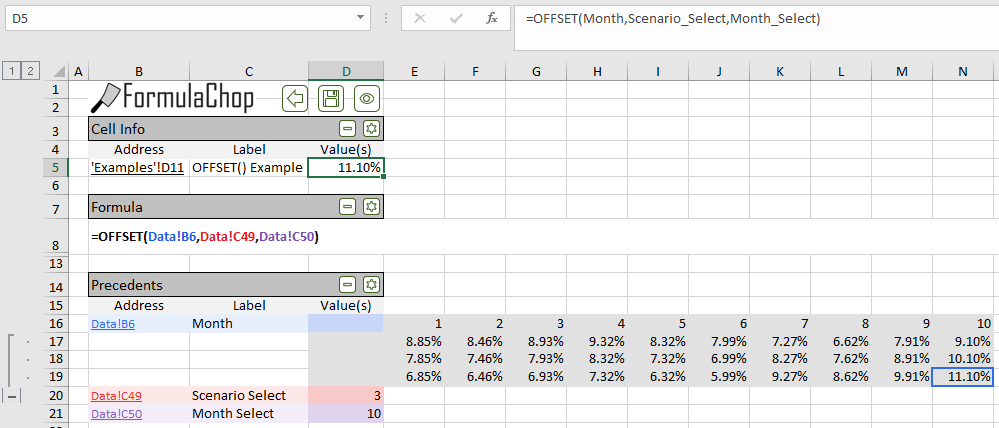Click into the formula bar text field

click(x=750, y=18)
